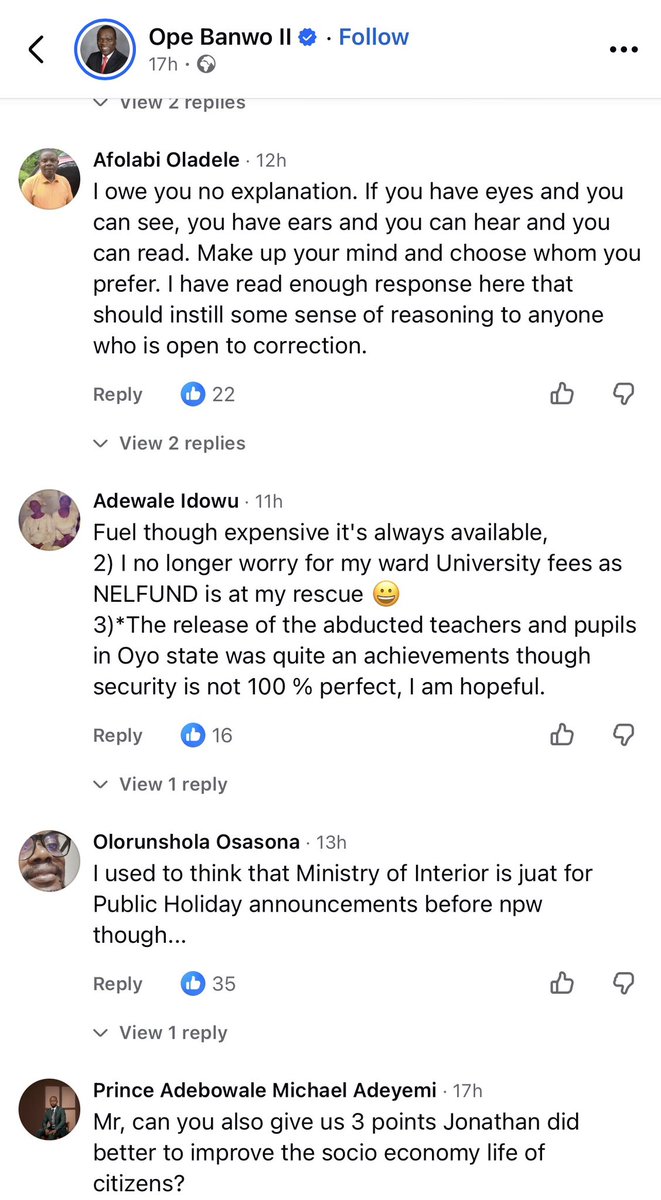
Task: Thumbs down Olorunshola Osasona's comment
Action: (623, 983)
